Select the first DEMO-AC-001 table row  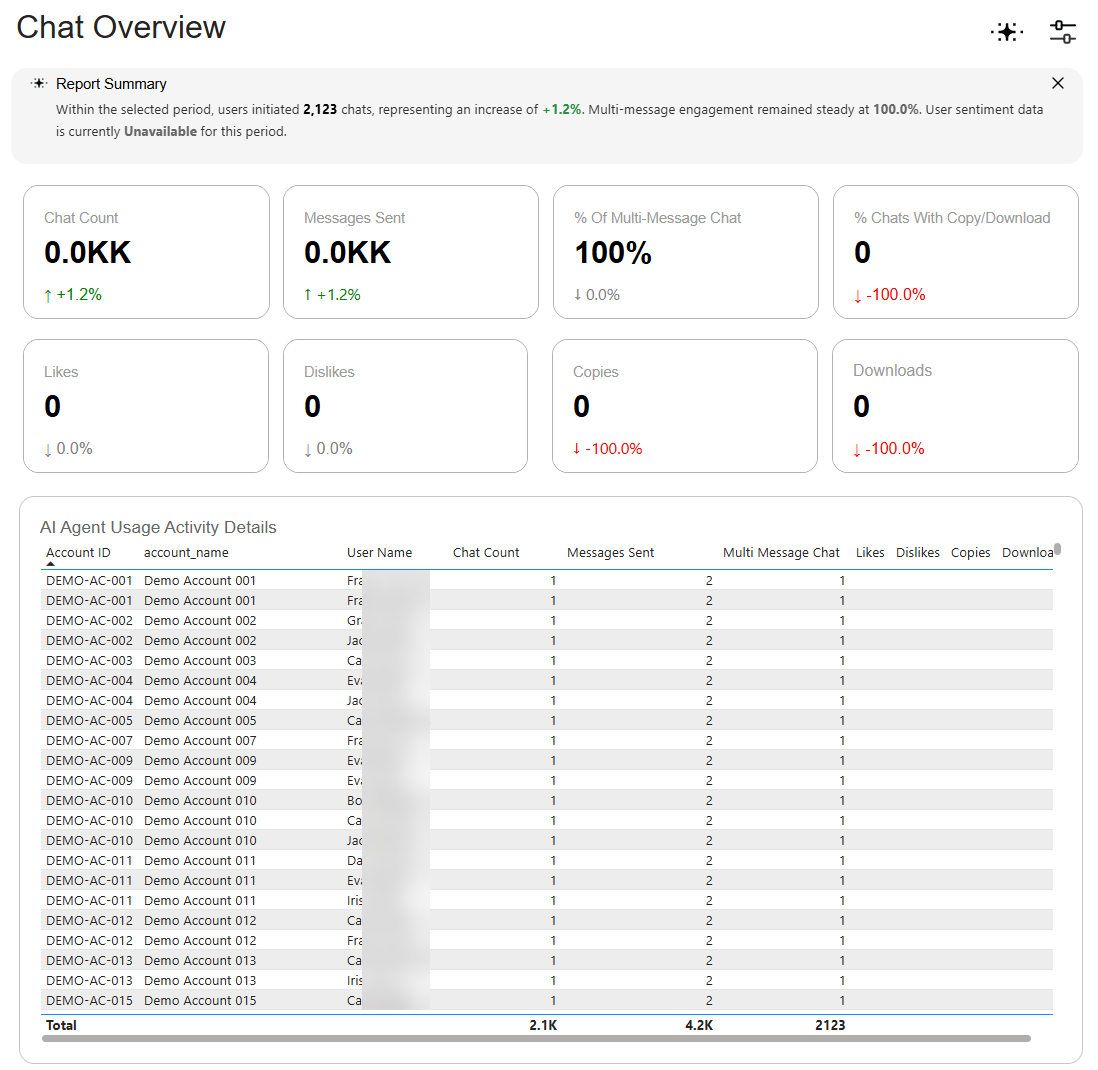click(x=546, y=581)
